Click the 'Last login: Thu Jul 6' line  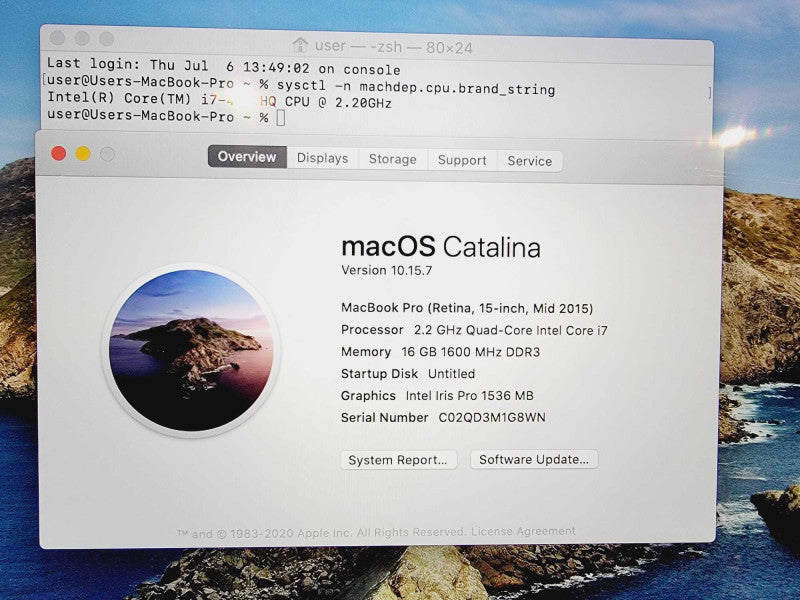point(223,66)
